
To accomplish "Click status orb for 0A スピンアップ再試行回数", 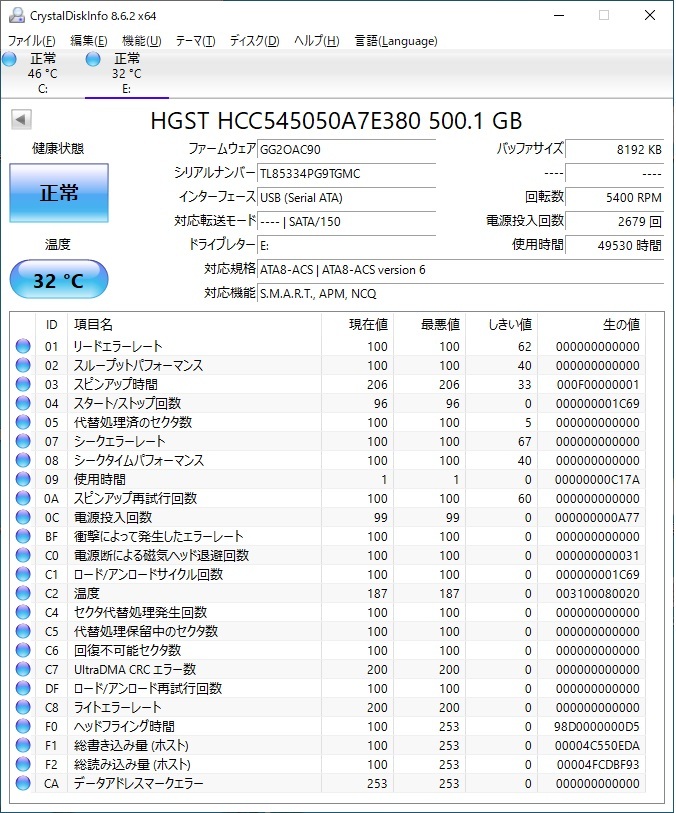I will coord(23,498).
